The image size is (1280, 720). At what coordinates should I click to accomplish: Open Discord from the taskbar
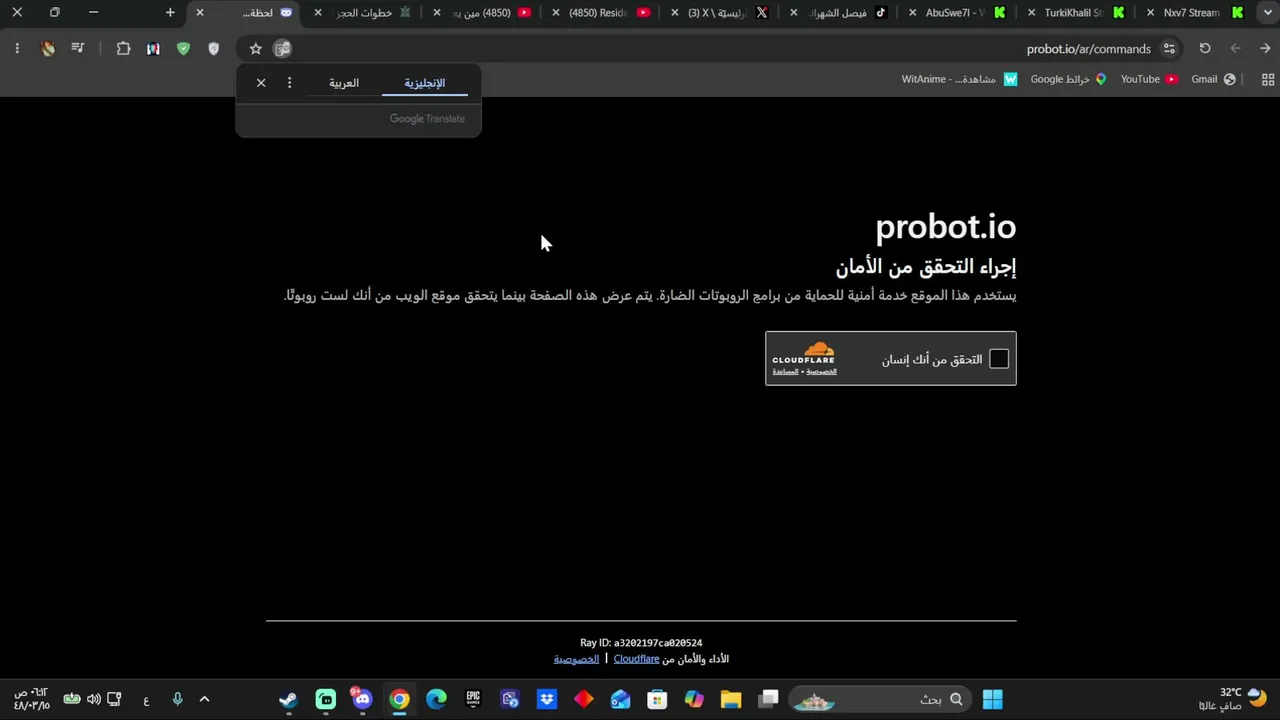click(362, 698)
